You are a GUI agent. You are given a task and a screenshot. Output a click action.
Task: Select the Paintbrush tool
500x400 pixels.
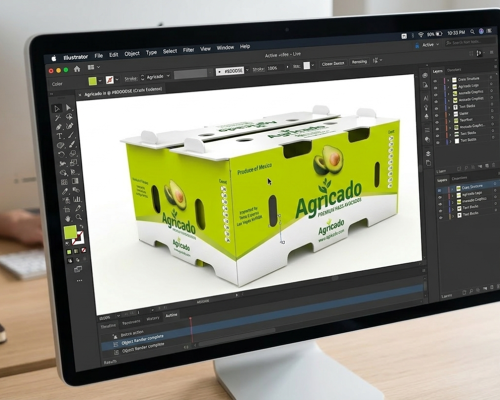coord(72,144)
